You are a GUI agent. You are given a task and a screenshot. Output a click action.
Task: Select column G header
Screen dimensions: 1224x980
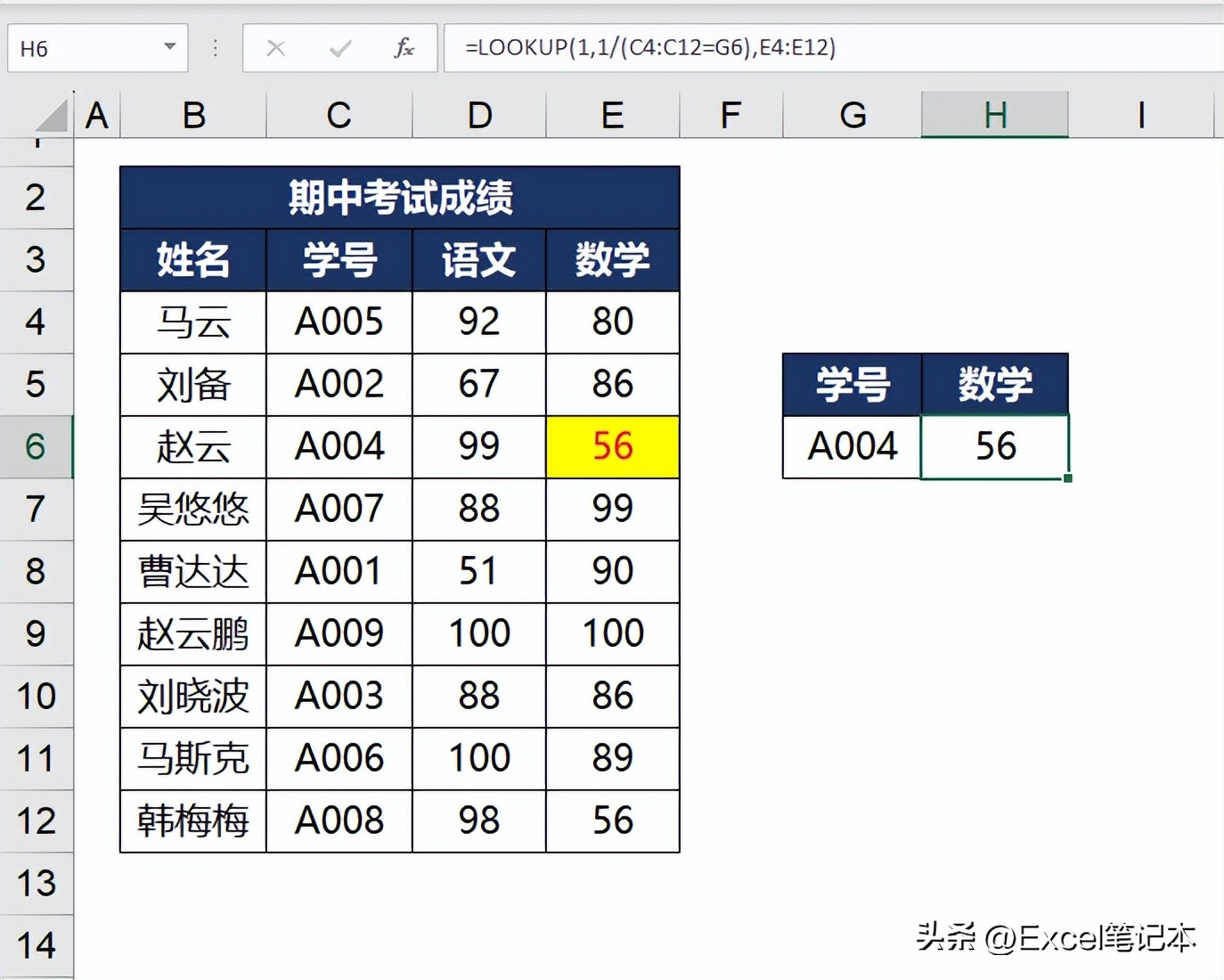853,116
